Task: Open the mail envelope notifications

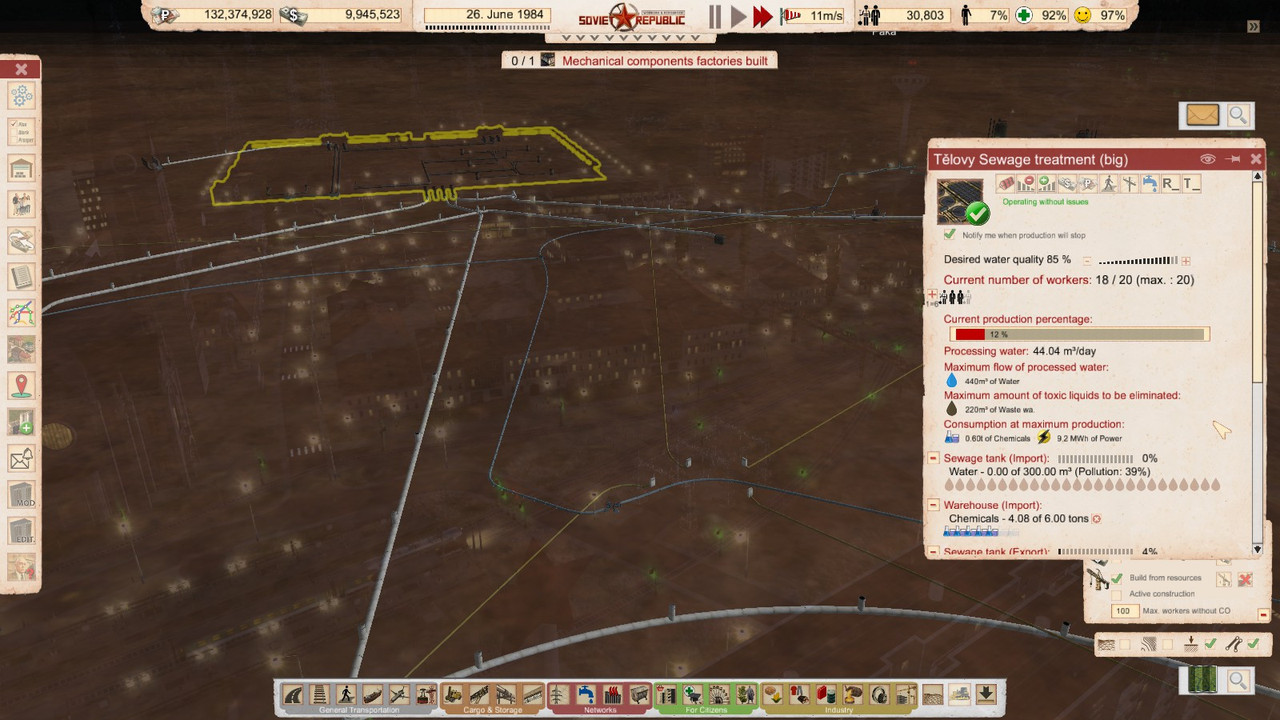Action: coord(1203,115)
